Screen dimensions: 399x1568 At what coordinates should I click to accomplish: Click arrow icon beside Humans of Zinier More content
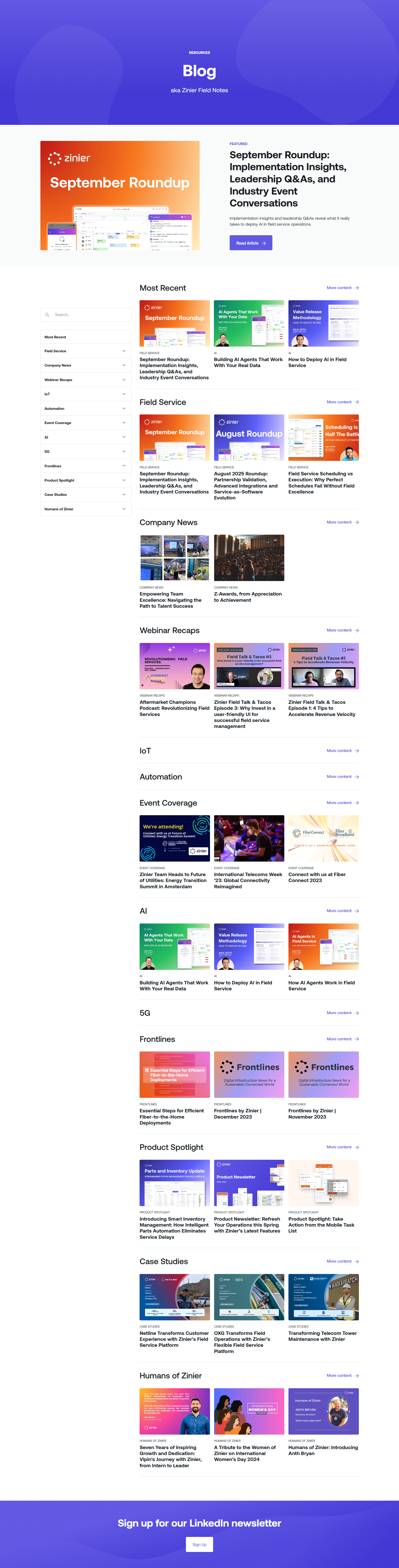tap(357, 1376)
